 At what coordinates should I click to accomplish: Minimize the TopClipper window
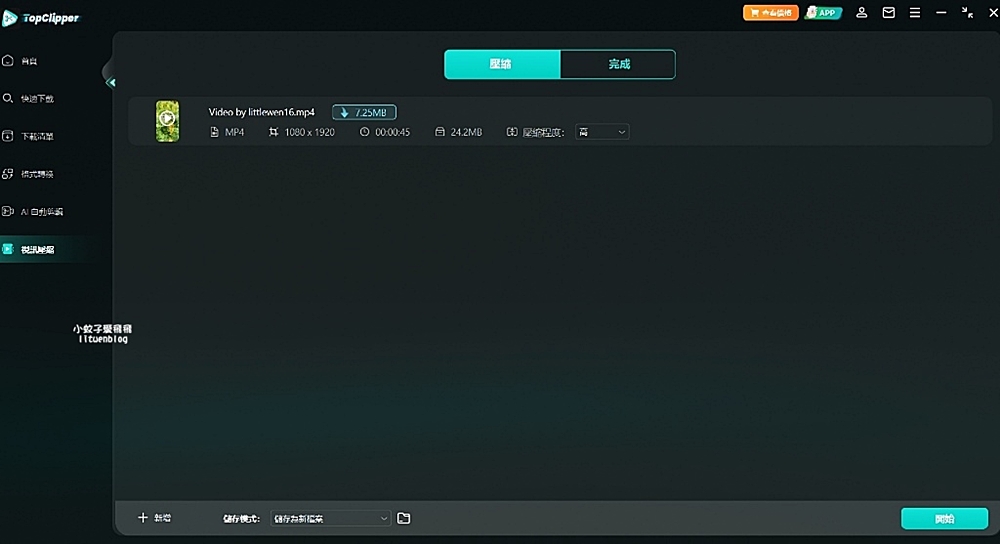(941, 13)
